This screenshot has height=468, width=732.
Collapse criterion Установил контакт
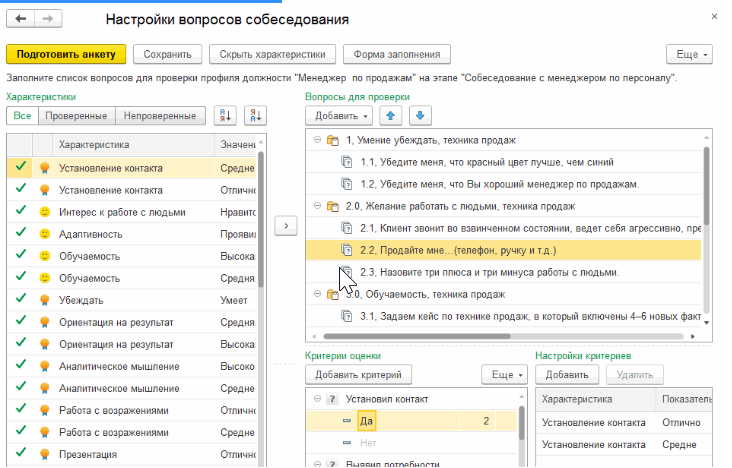pyautogui.click(x=317, y=399)
